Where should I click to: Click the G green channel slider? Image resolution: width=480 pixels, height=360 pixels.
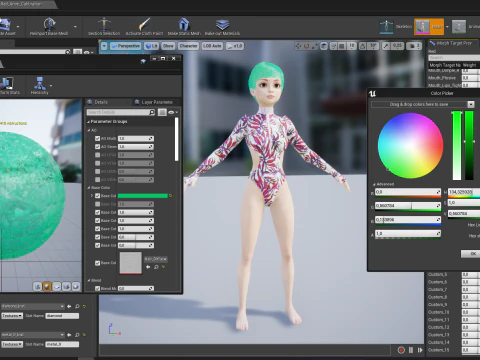408,206
